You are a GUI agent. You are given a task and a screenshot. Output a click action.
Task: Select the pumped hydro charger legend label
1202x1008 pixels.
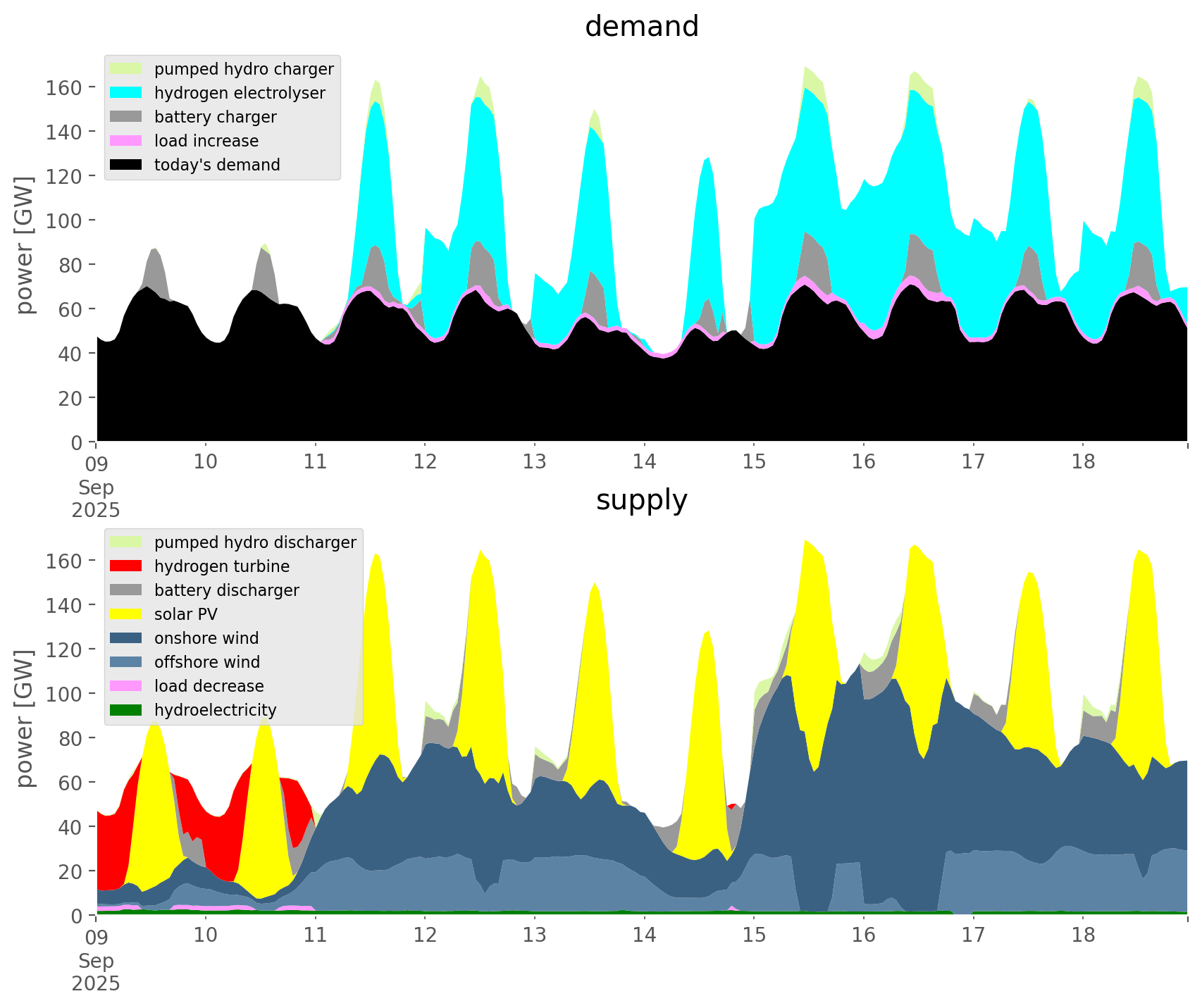tap(244, 69)
